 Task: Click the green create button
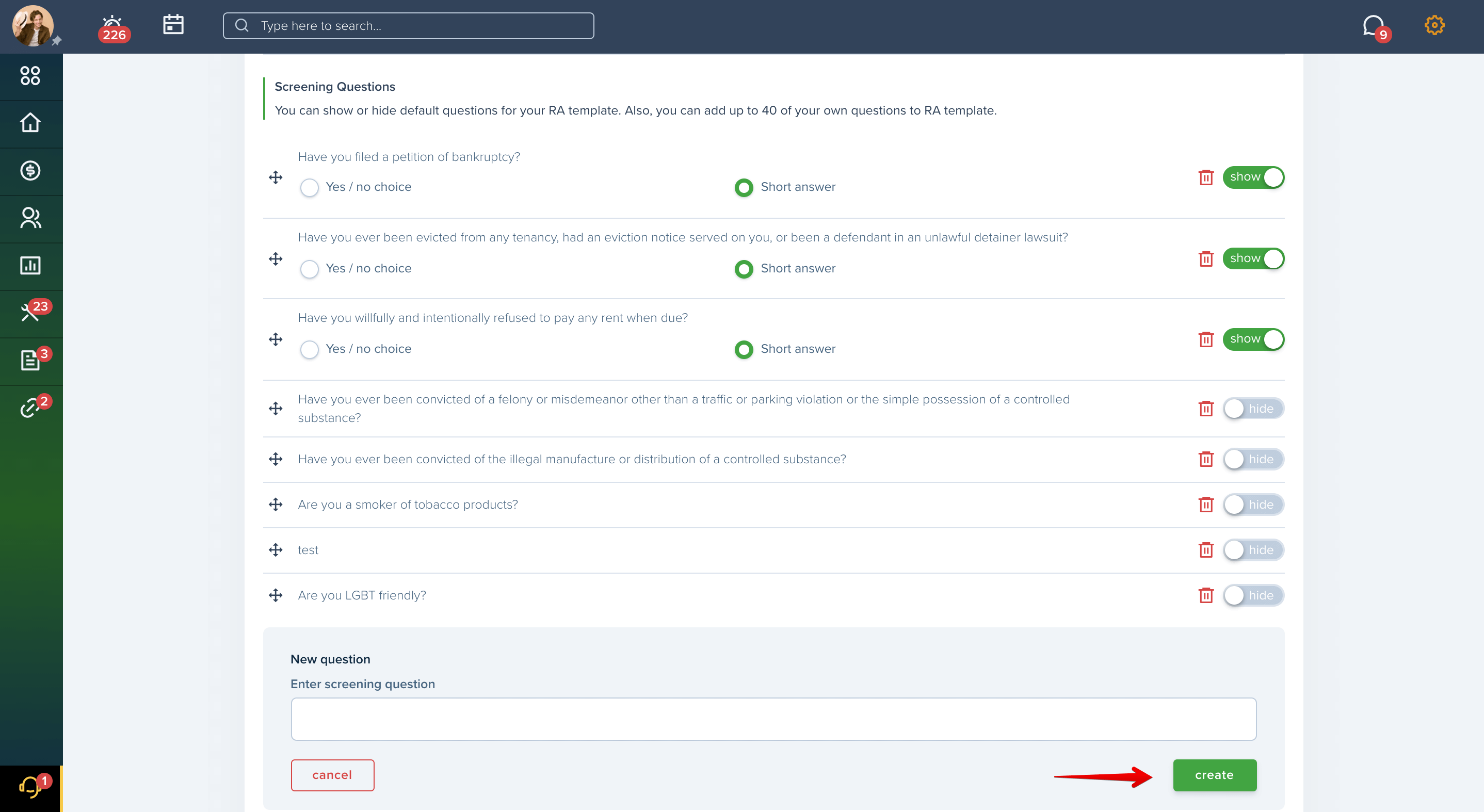(1214, 774)
